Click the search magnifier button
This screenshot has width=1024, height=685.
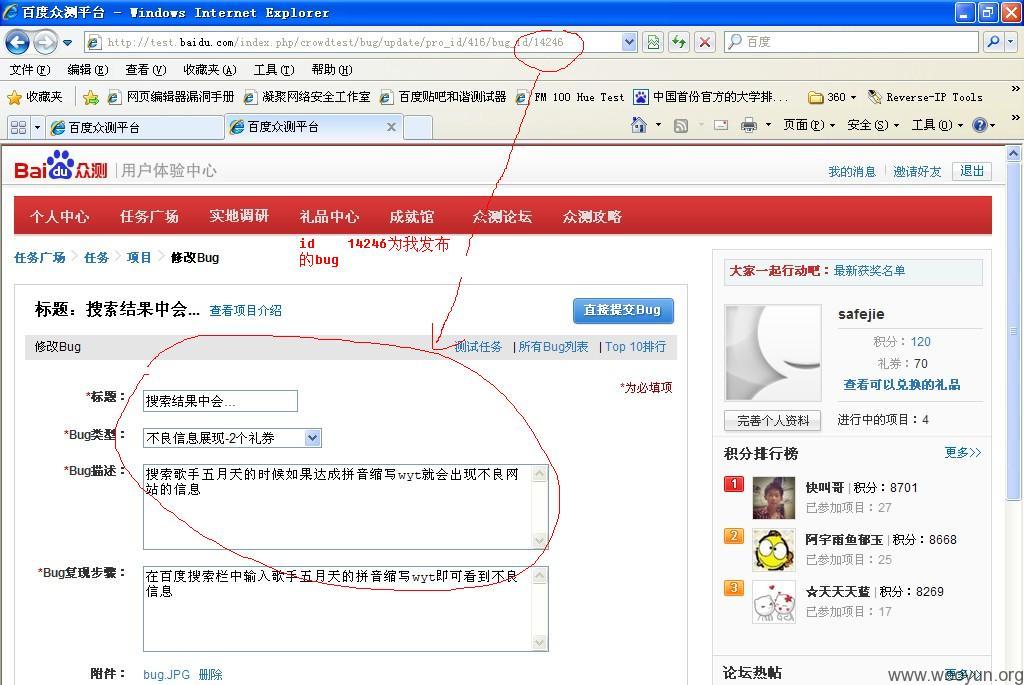[993, 42]
